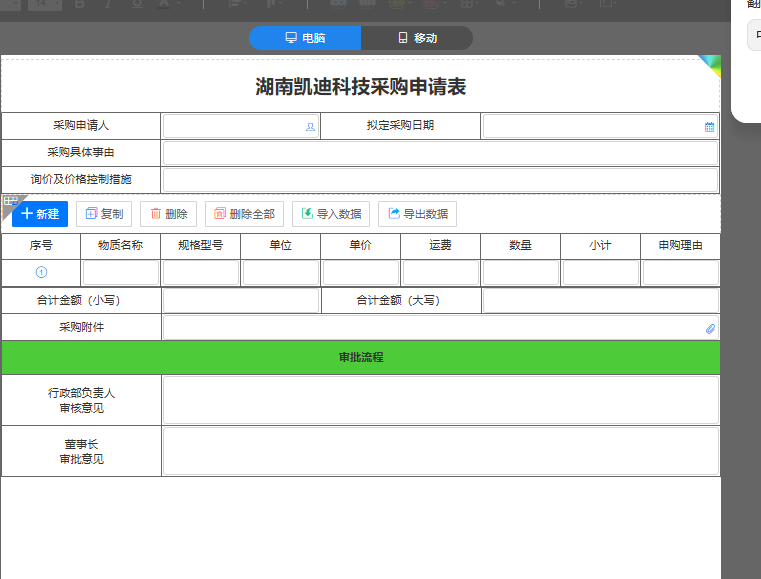Click the 删除 button
The height and width of the screenshot is (579, 761).
168,214
